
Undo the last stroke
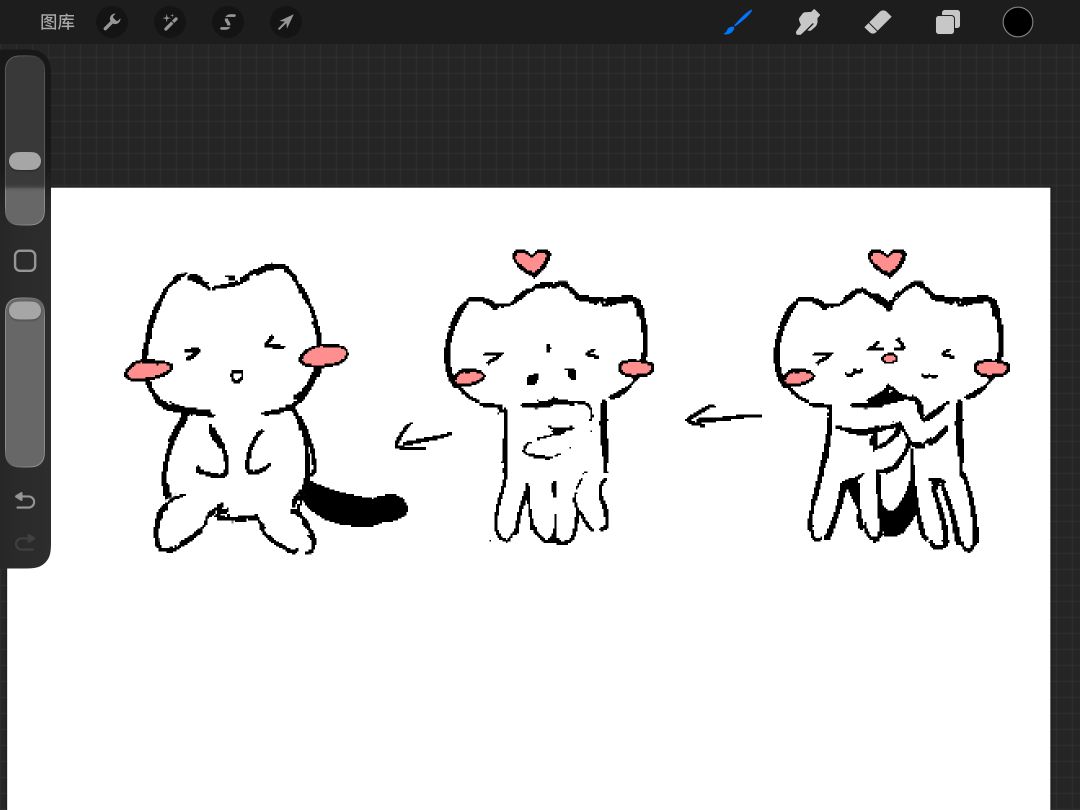(x=25, y=500)
